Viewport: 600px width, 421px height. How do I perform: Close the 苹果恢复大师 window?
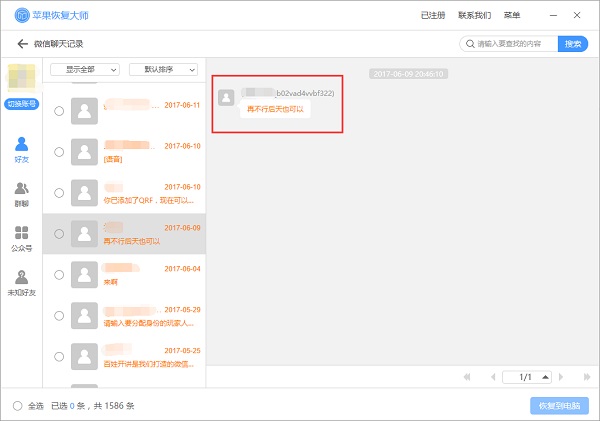(x=577, y=15)
